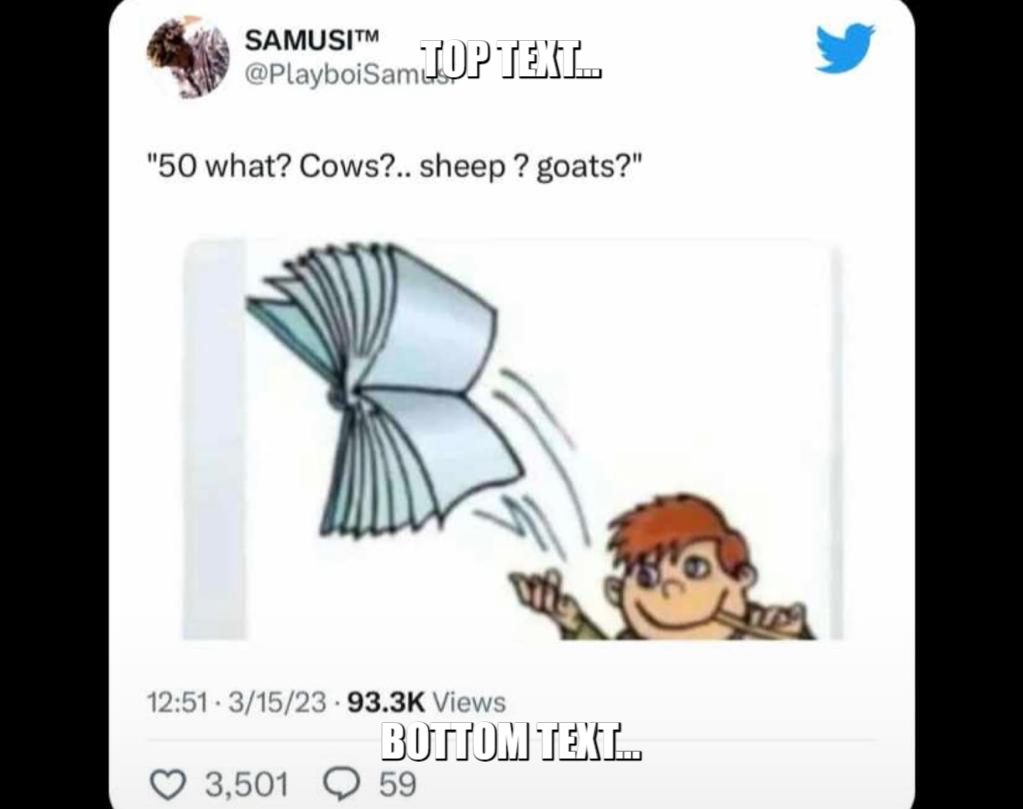
Task: Click the word "Cows?" in the tweet
Action: (346, 167)
